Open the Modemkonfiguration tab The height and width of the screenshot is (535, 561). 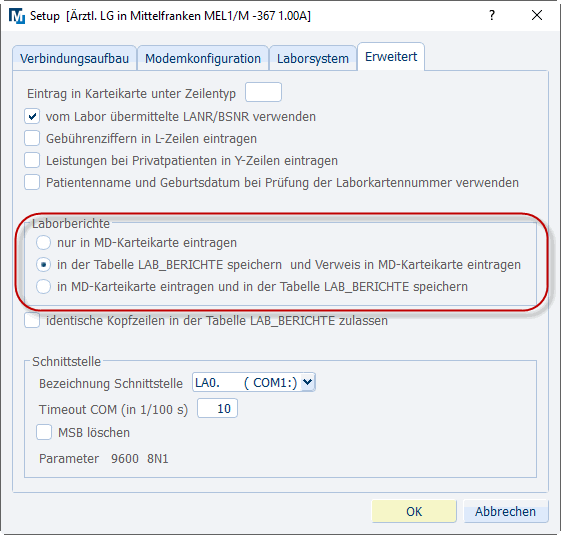pos(203,58)
